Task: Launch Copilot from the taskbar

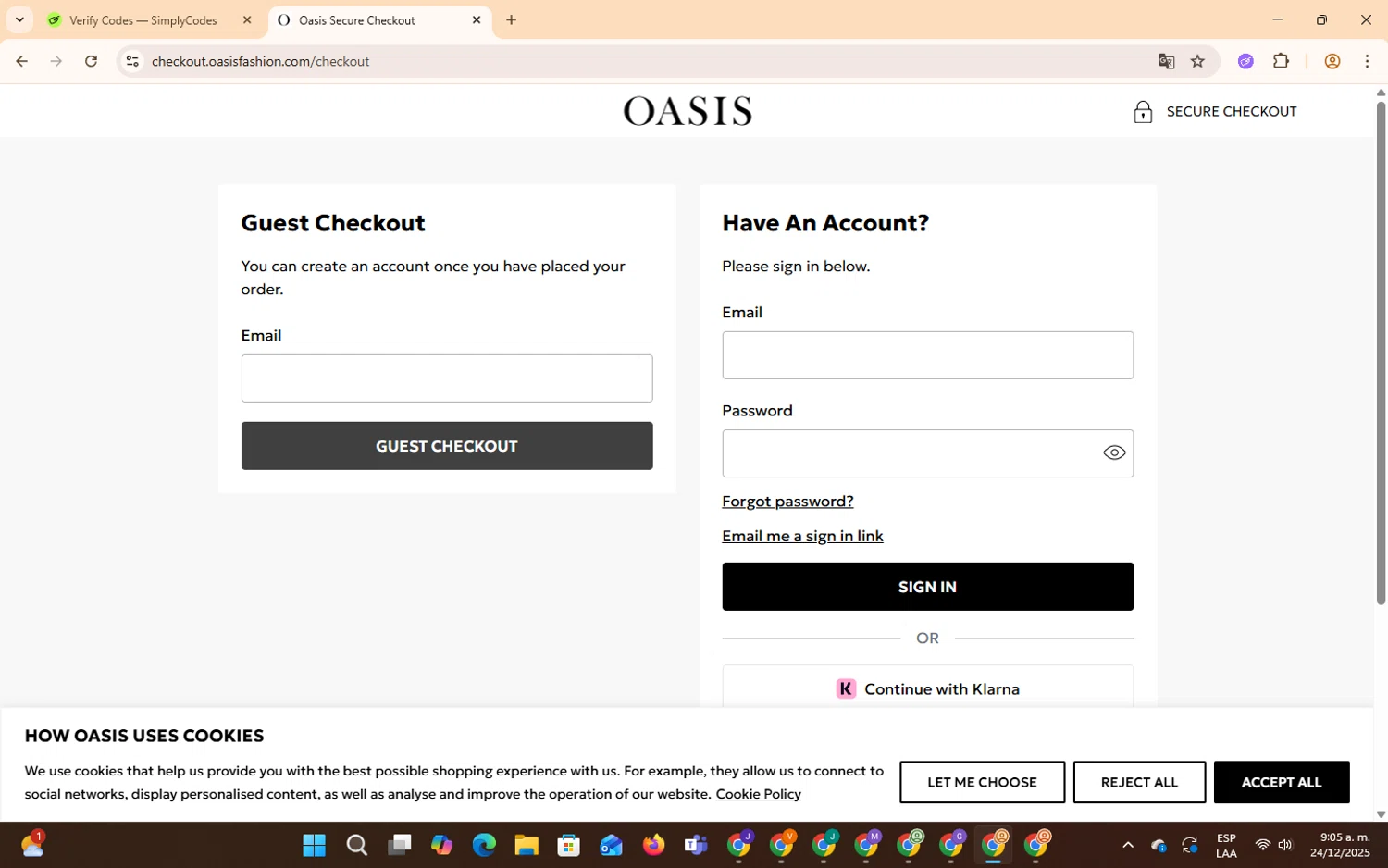Action: pos(441,845)
